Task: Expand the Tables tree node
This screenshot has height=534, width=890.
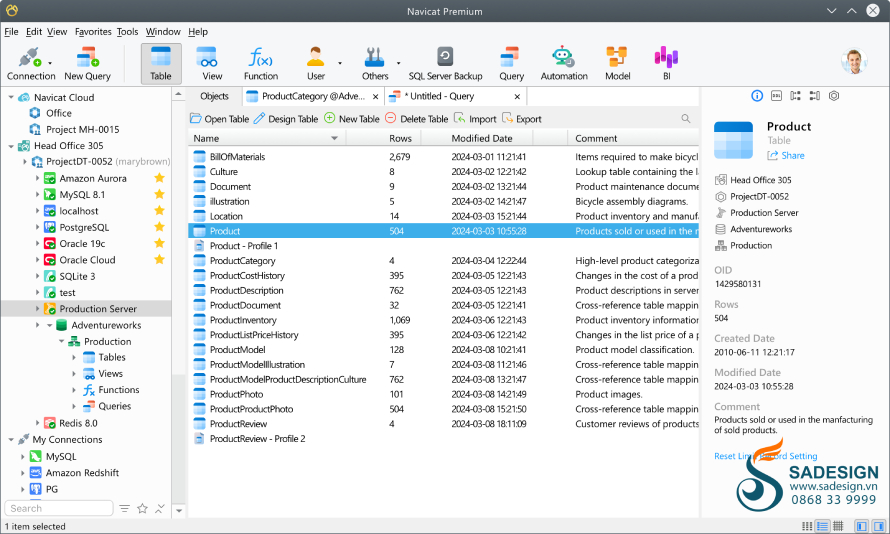Action: pos(74,358)
